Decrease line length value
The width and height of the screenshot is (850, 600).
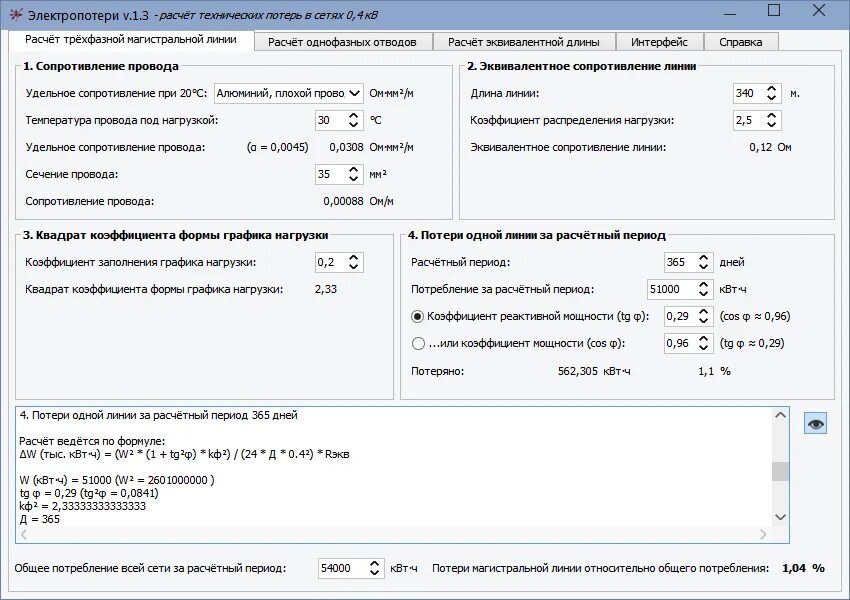(771, 98)
